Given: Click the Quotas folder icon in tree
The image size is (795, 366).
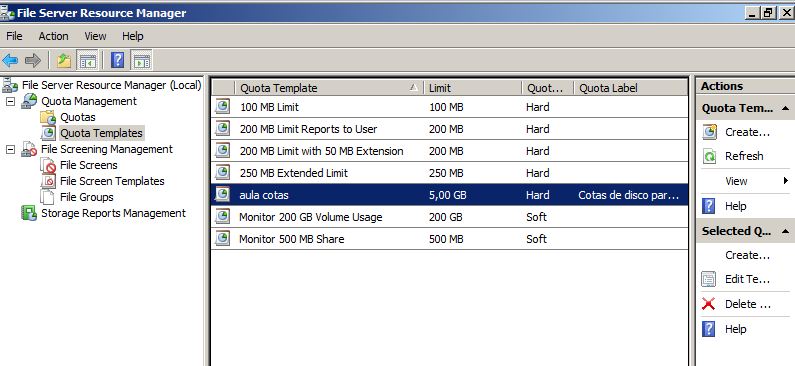Looking at the screenshot, I should pyautogui.click(x=48, y=118).
